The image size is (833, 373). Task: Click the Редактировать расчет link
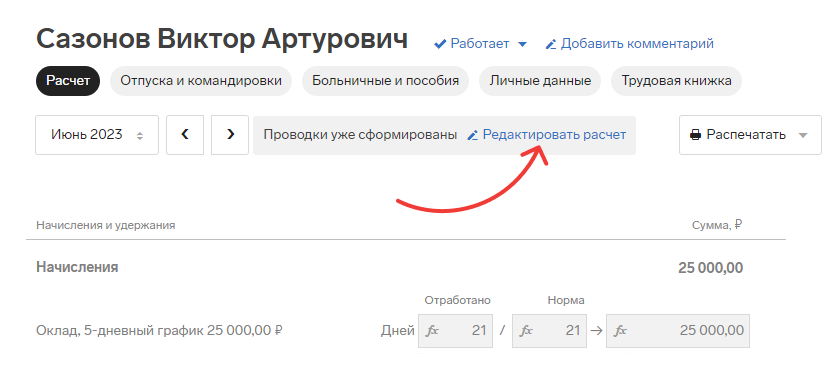tap(554, 135)
